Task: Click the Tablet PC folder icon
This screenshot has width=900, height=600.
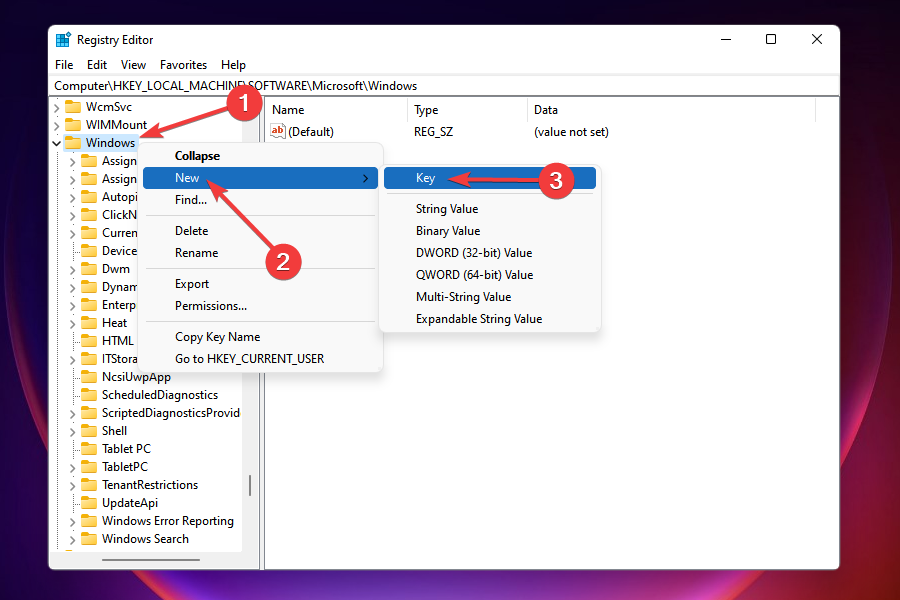Action: (89, 448)
